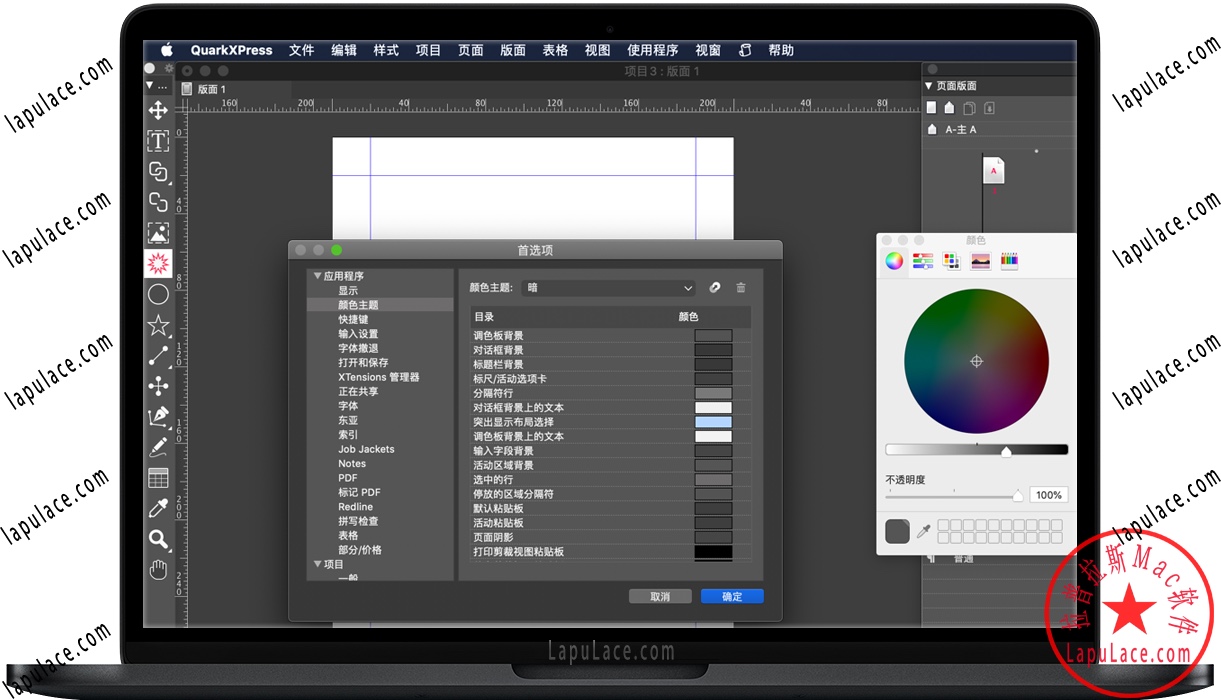
Task: Collapse the 应用程序 preferences section
Action: point(319,276)
